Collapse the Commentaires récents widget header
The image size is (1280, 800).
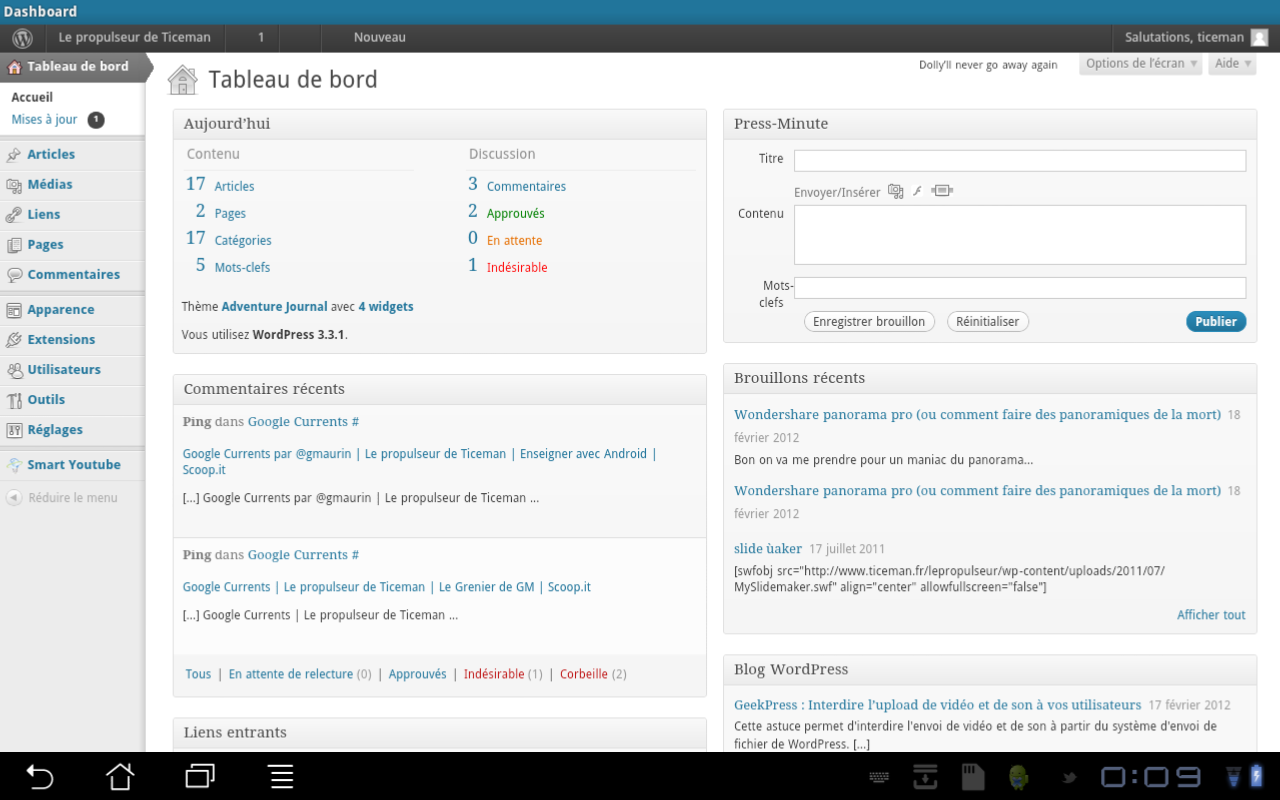440,389
